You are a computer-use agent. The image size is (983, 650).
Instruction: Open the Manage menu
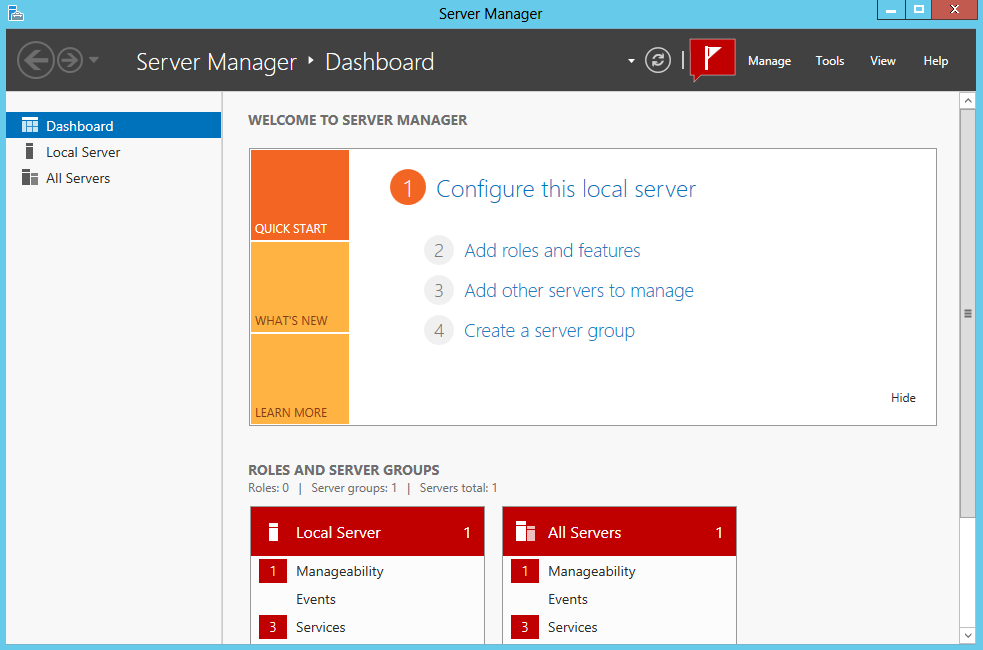coord(769,61)
